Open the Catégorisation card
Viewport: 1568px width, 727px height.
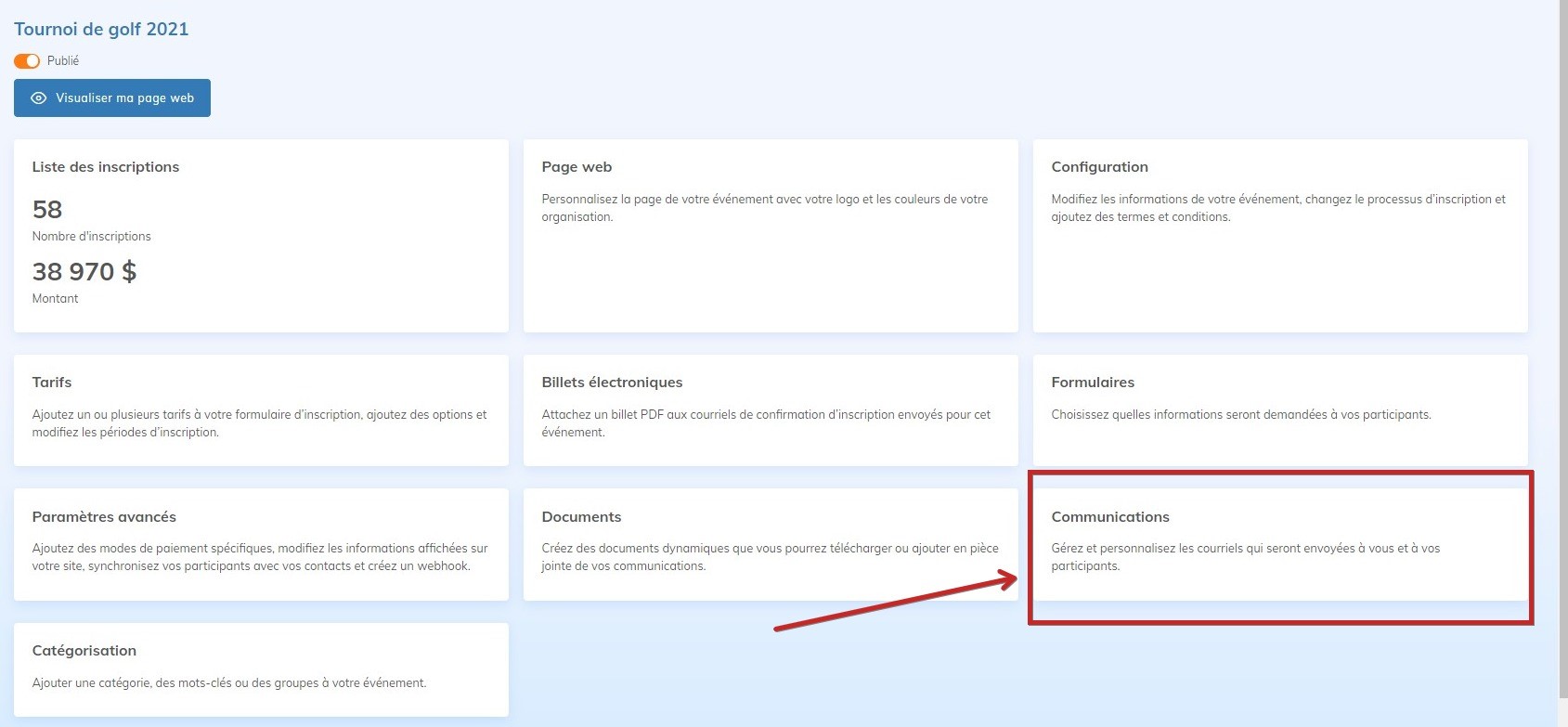[x=261, y=669]
